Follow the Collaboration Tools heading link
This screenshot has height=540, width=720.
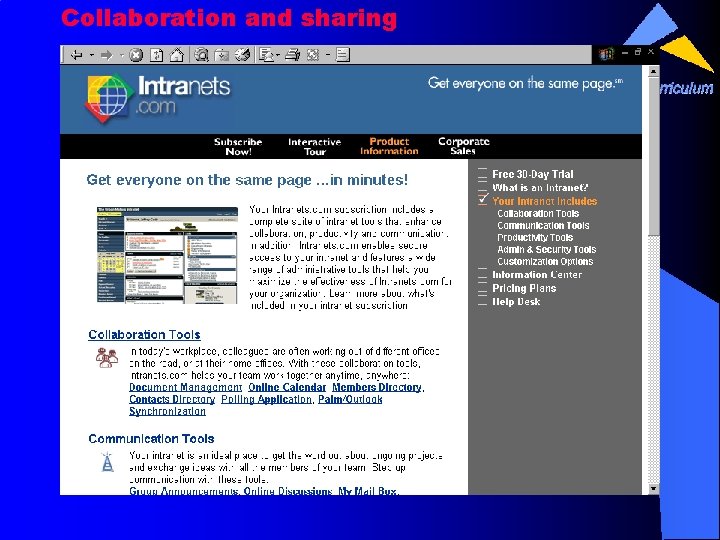(144, 335)
